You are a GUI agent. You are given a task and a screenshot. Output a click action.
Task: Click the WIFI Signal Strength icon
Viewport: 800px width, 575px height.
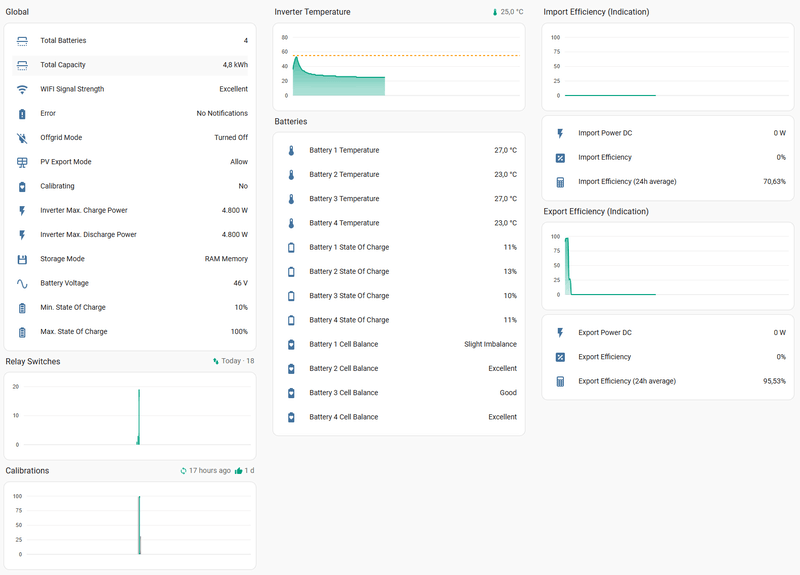click(x=22, y=89)
